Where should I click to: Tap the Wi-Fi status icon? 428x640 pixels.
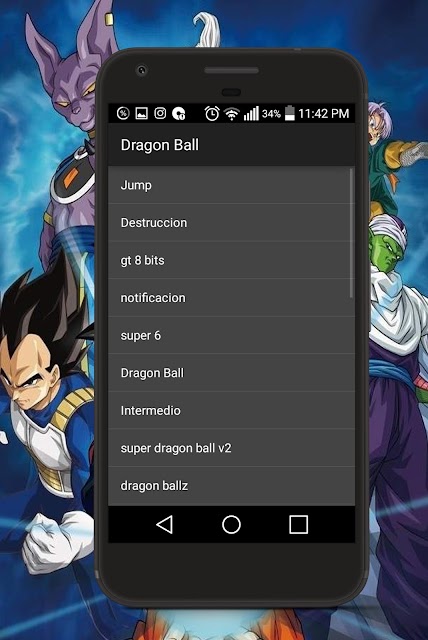click(x=231, y=114)
